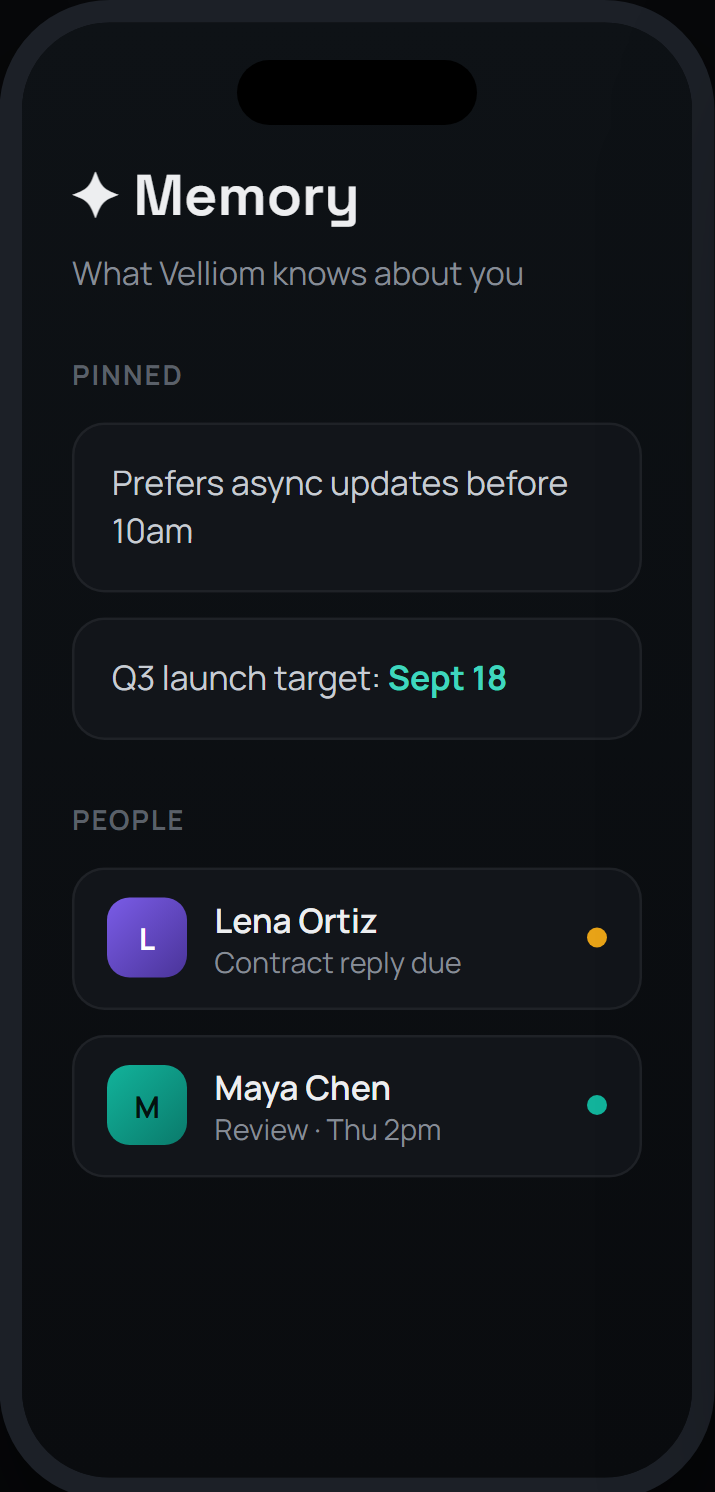715x1492 pixels.
Task: Click the Maya Chen name text
Action: point(303,1088)
